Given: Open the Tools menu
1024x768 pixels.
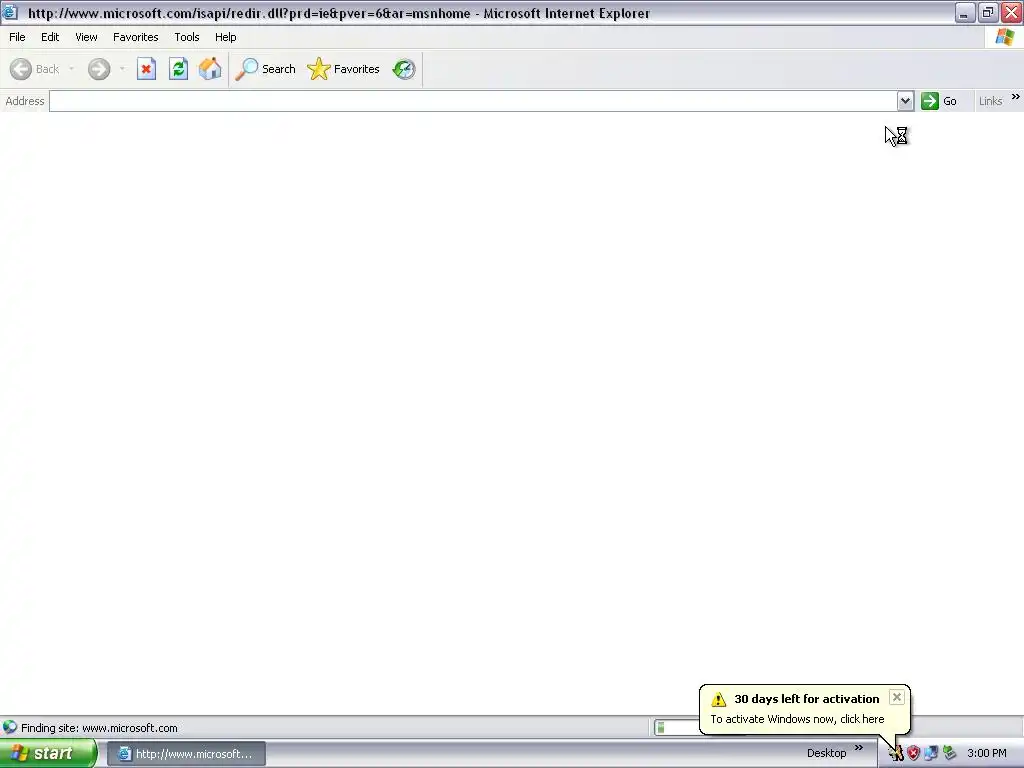Looking at the screenshot, I should click(x=187, y=37).
